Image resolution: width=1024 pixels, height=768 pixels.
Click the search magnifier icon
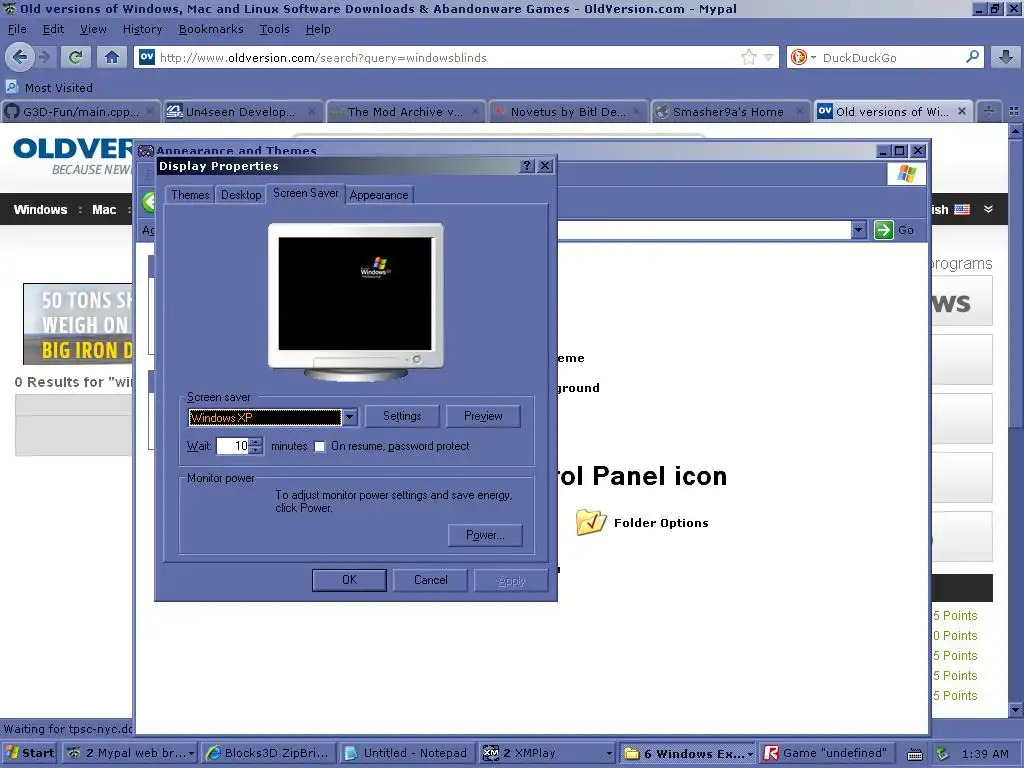pyautogui.click(x=972, y=57)
